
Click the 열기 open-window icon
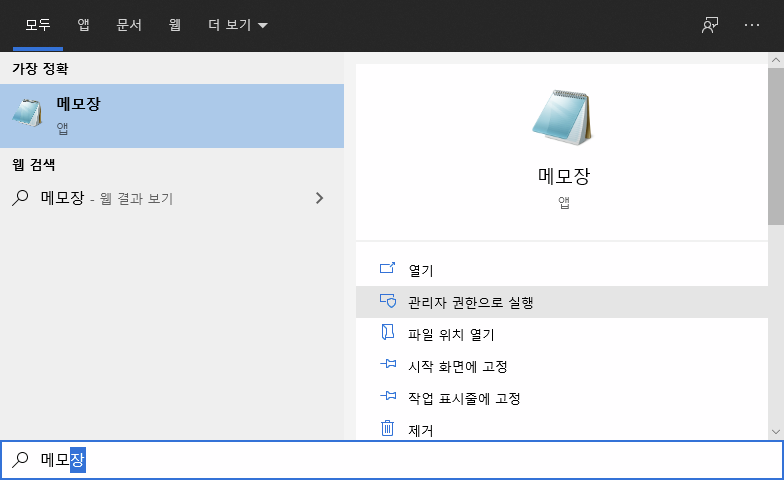388,268
